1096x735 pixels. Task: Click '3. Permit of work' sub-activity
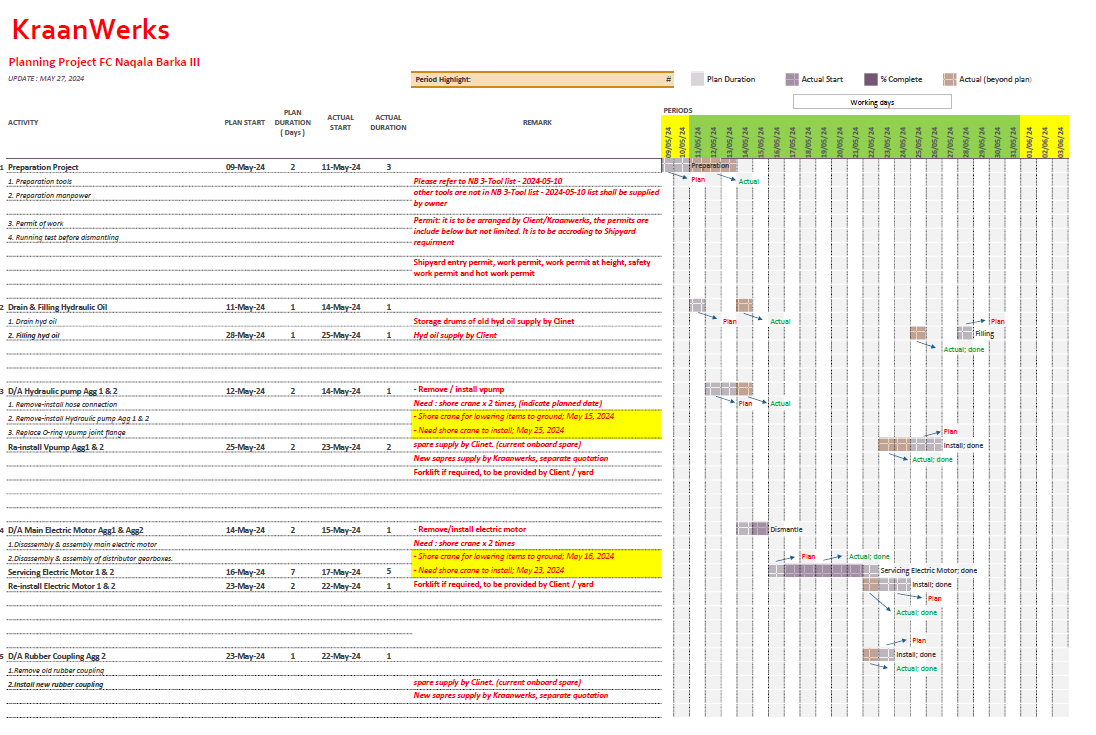(36, 224)
